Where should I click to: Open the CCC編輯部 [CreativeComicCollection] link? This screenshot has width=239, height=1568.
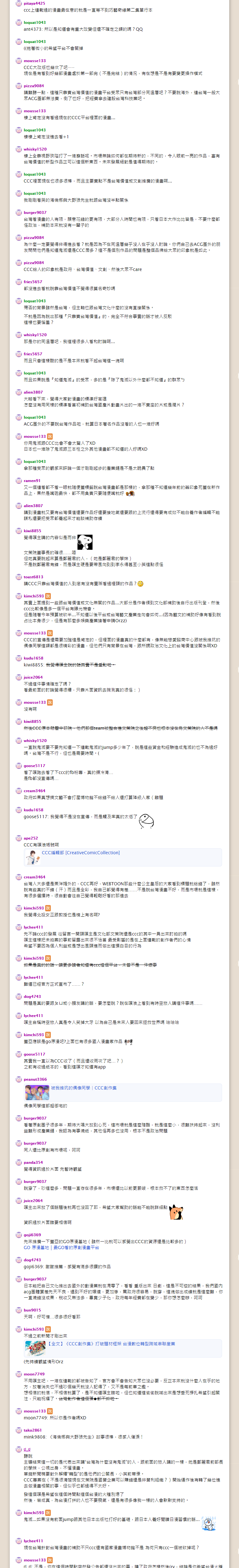point(81,853)
